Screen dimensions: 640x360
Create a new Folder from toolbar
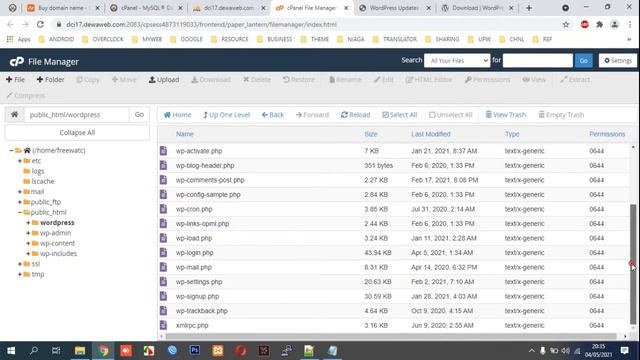tap(51, 80)
